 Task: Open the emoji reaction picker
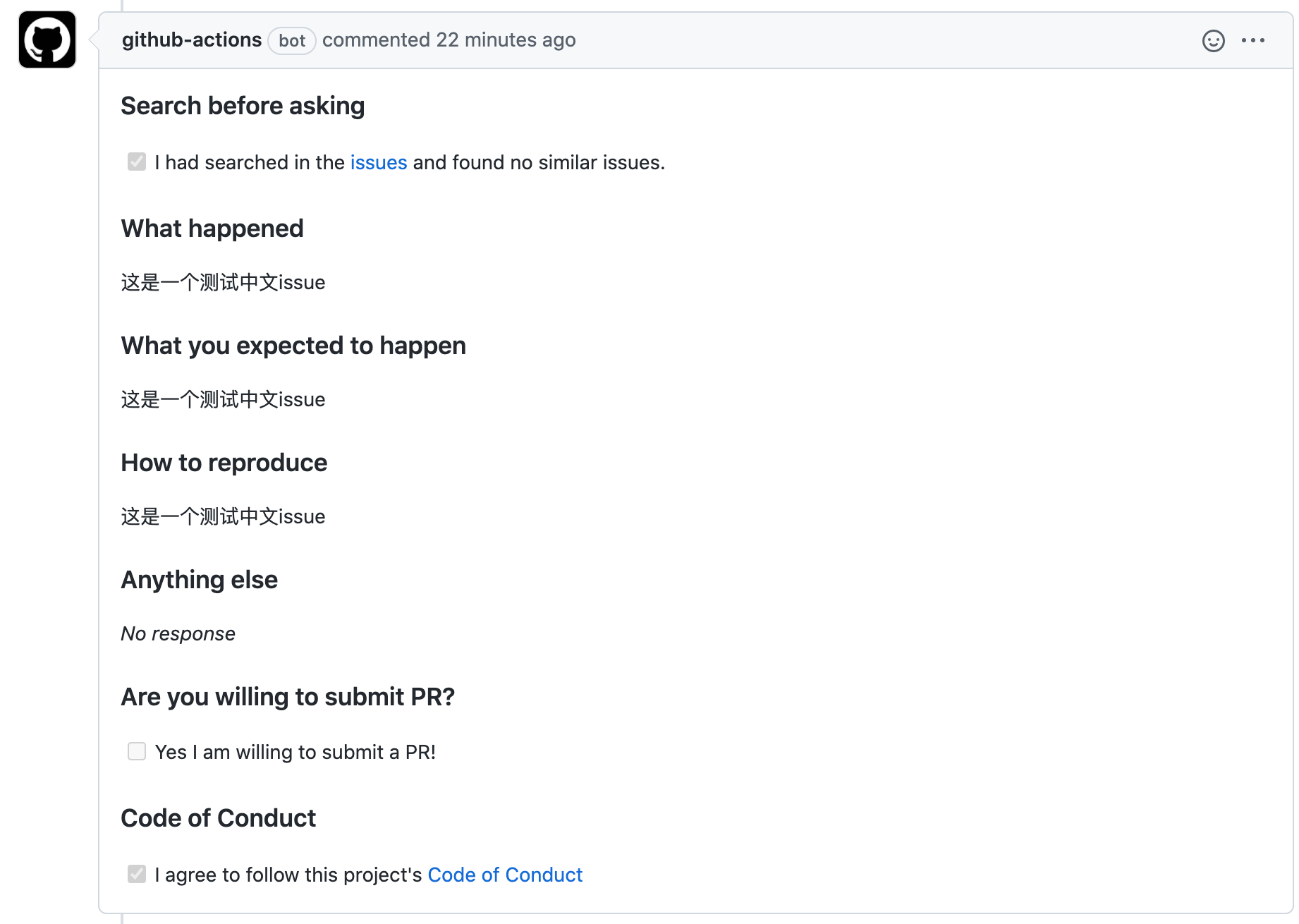point(1213,41)
